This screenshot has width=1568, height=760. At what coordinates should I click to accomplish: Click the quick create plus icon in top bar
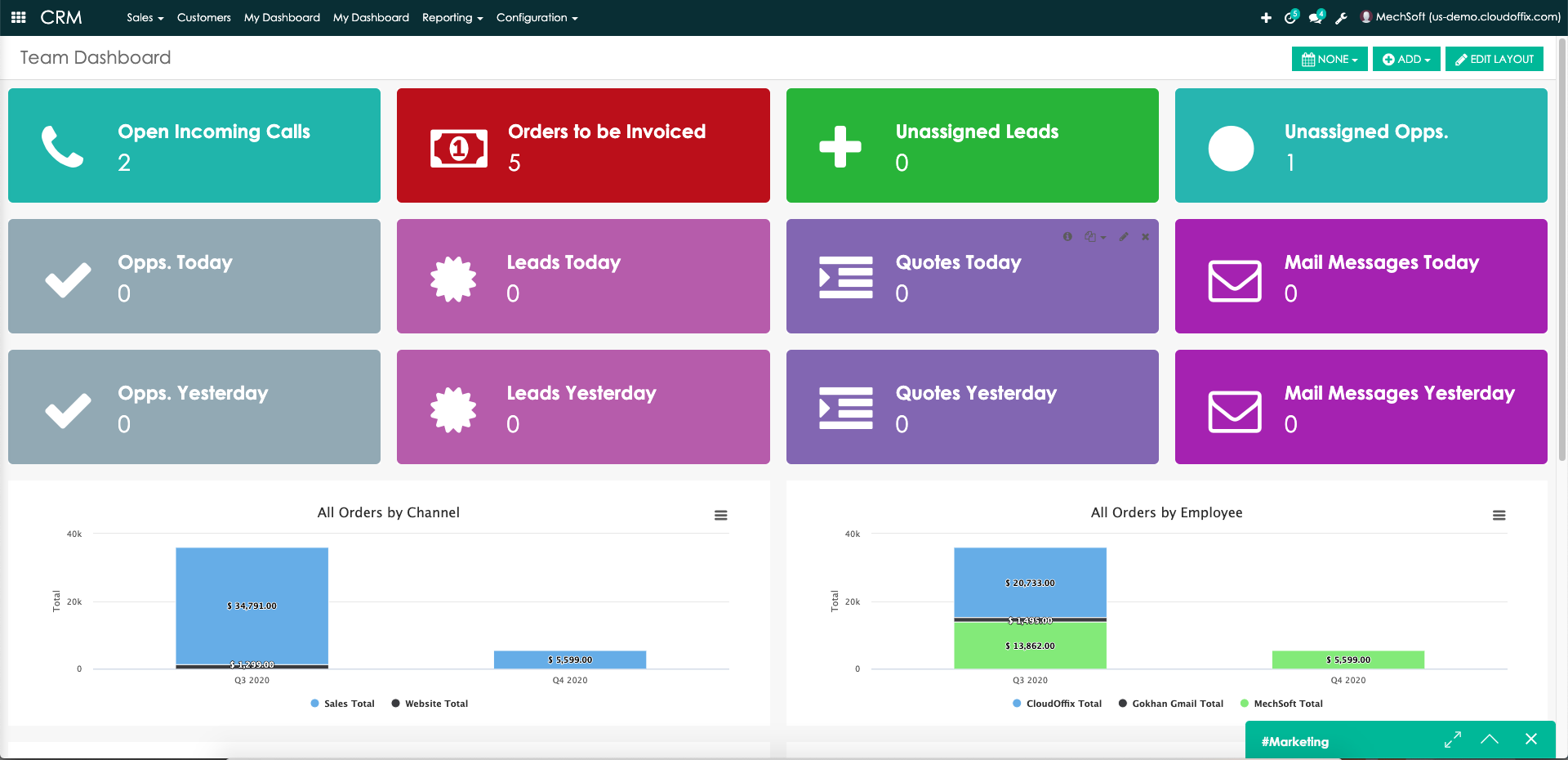coord(1266,17)
